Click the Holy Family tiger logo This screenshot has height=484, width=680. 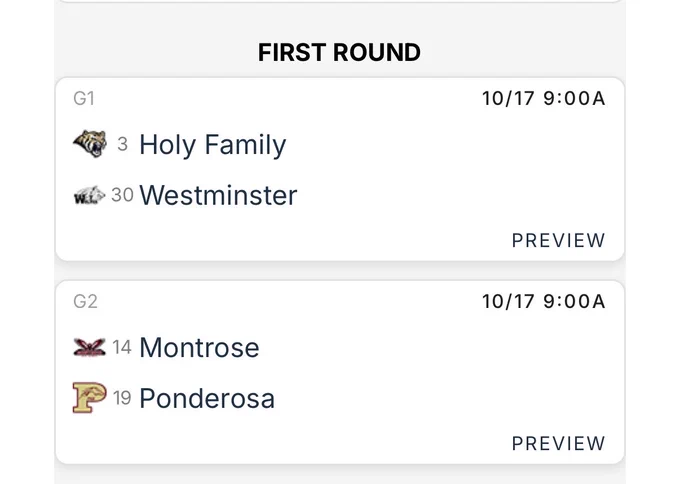click(x=90, y=144)
